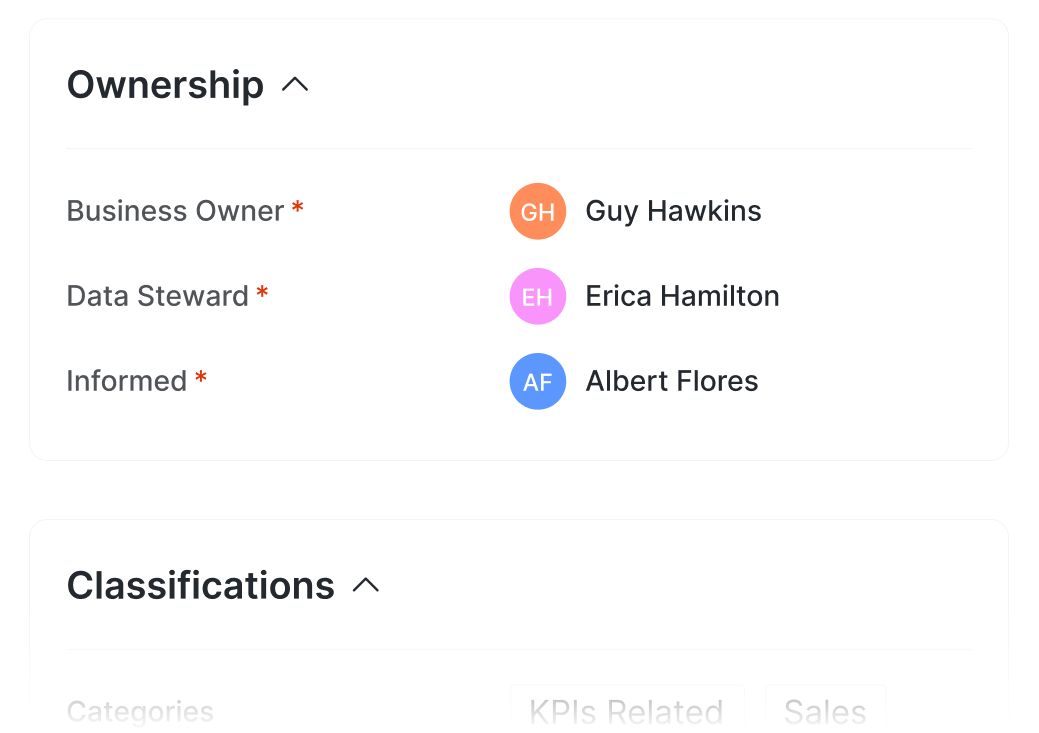The width and height of the screenshot is (1039, 733).
Task: Collapse the Classifications section
Action: click(367, 585)
